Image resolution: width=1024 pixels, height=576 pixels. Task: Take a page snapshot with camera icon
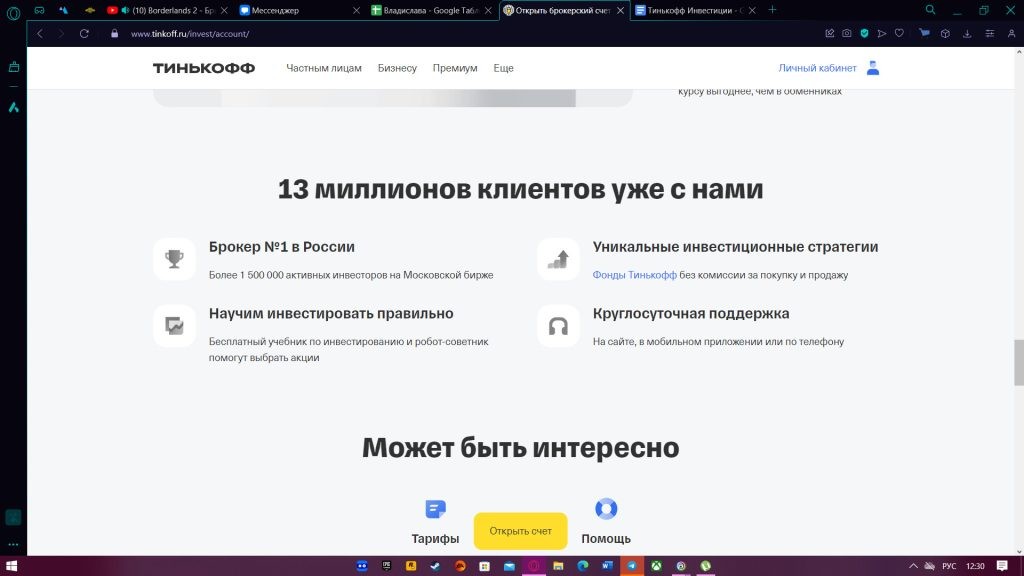point(847,33)
